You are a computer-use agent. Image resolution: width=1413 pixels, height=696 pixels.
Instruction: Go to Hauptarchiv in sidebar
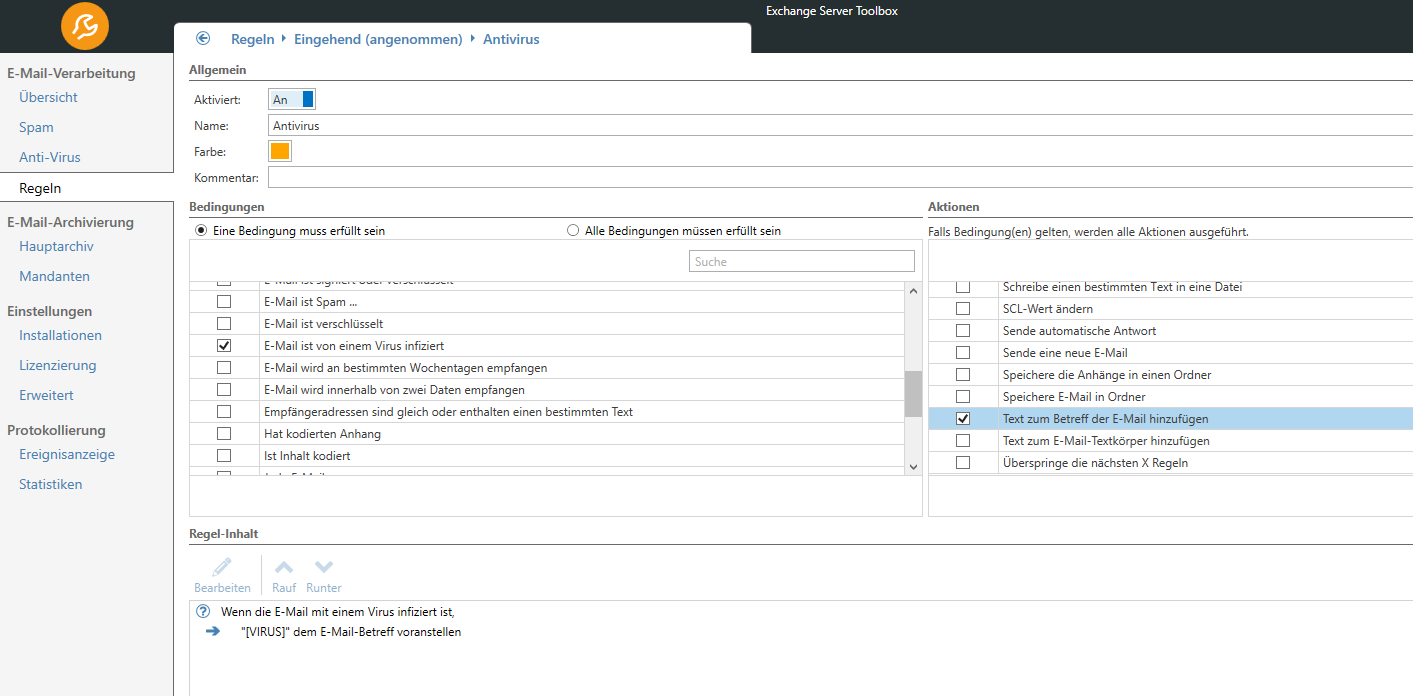point(56,247)
